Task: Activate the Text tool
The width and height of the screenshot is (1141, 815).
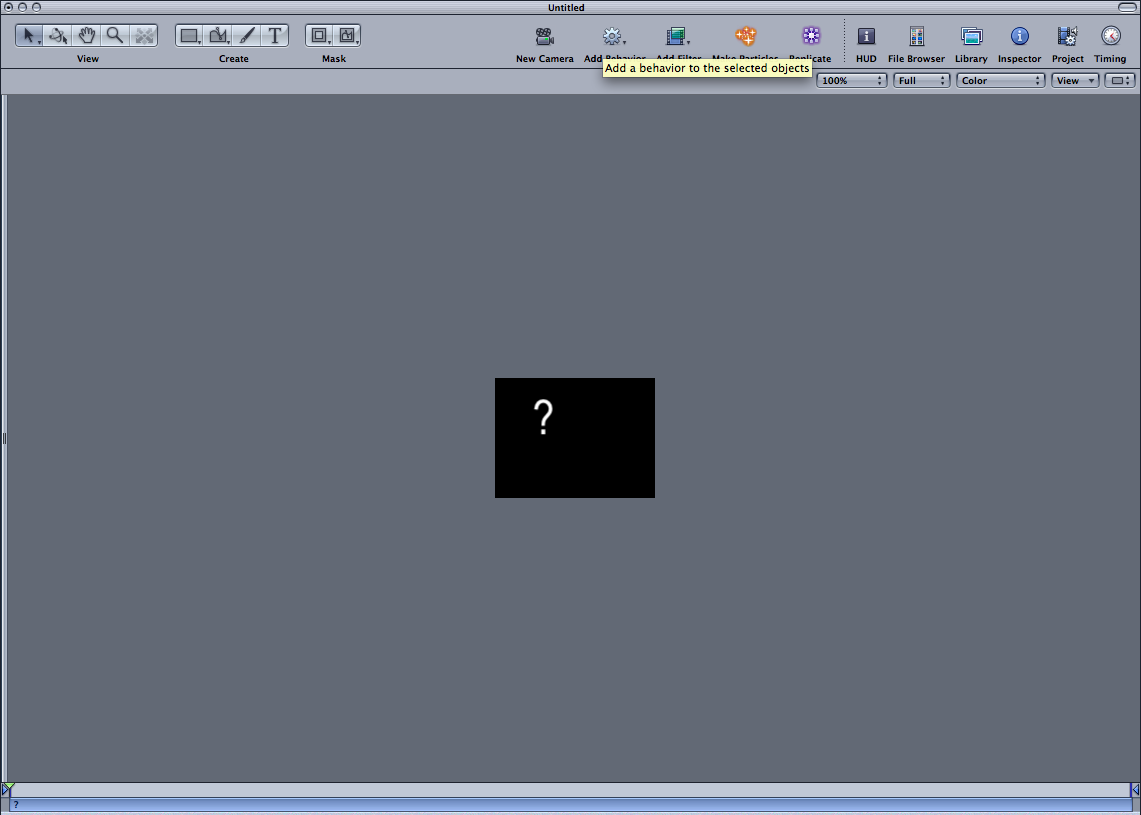Action: tap(275, 36)
